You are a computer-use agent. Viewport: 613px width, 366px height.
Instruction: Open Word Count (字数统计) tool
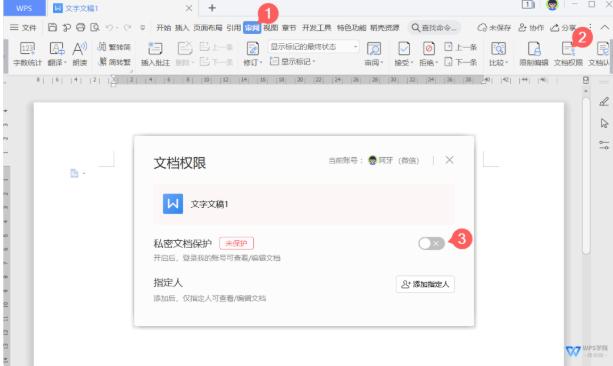[27, 54]
